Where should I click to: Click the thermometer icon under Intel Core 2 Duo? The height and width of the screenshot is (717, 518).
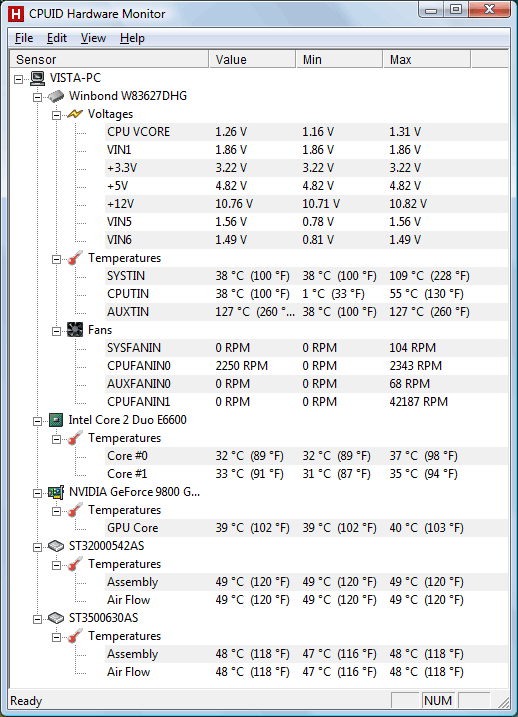tap(75, 438)
